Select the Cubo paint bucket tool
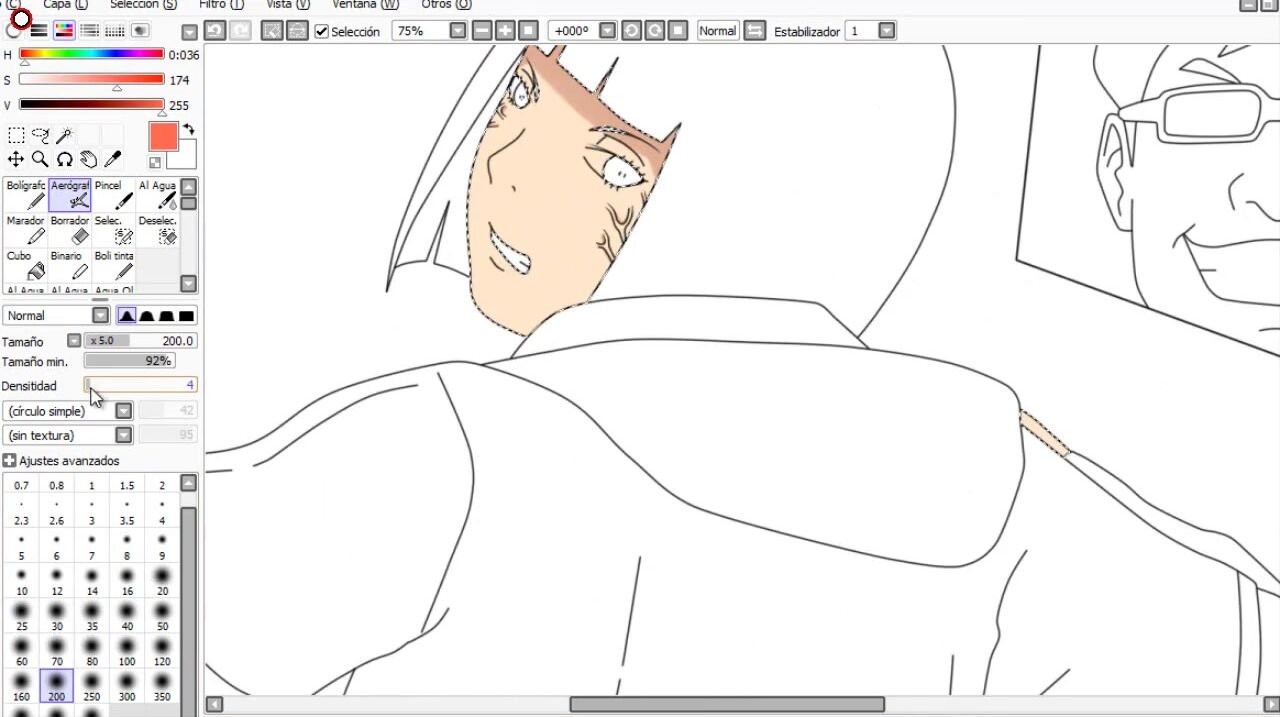Viewport: 1280px width, 717px height. [26, 265]
